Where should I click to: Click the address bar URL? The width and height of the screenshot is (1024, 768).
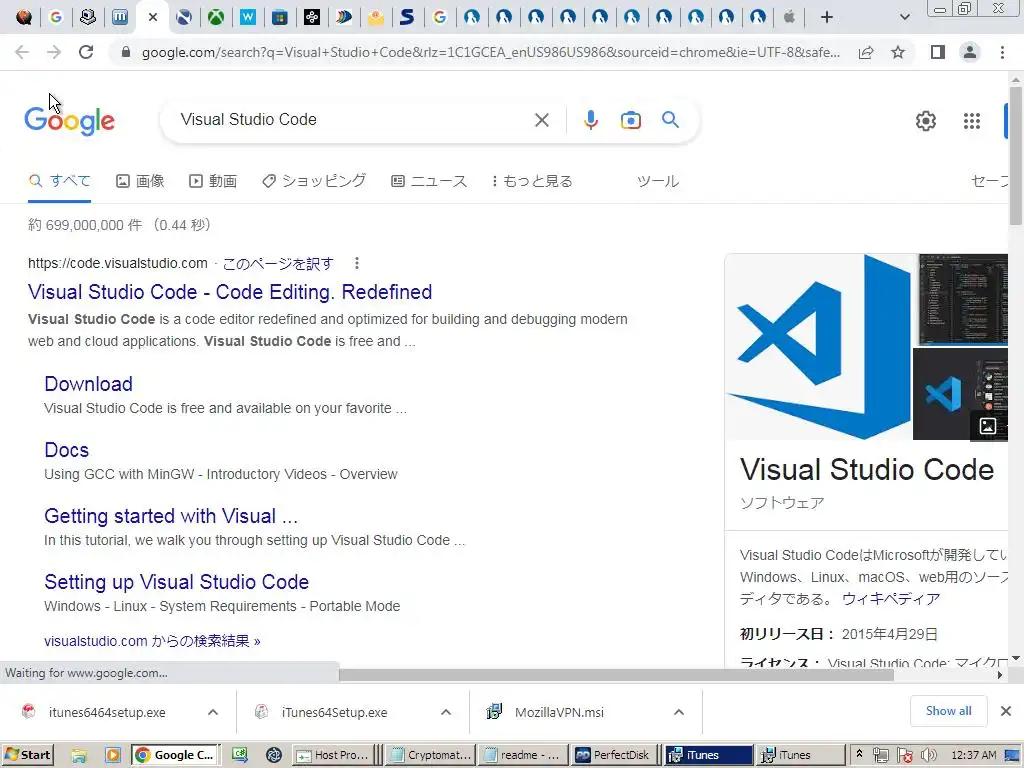[490, 52]
